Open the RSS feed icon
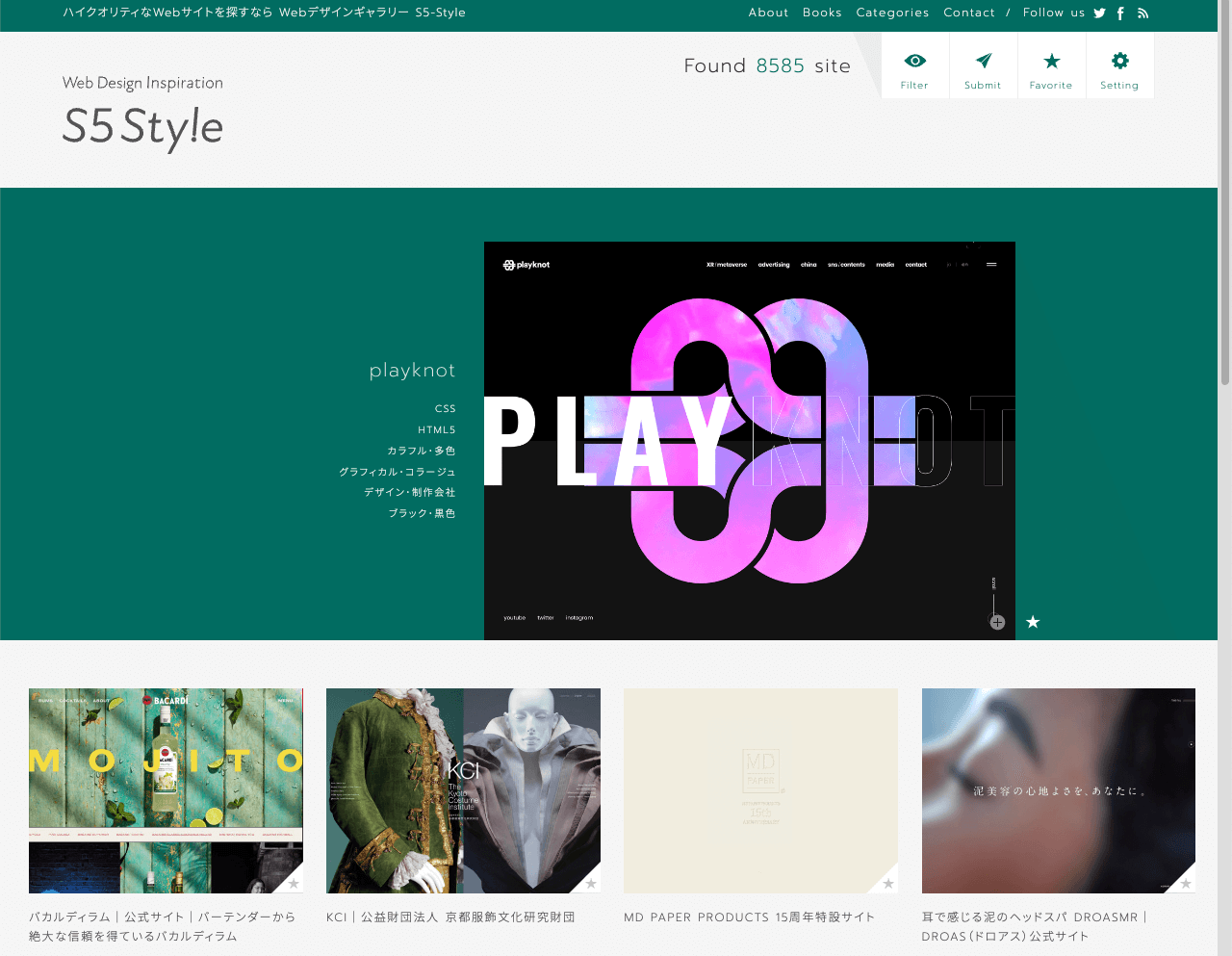This screenshot has height=956, width=1232. (1142, 13)
